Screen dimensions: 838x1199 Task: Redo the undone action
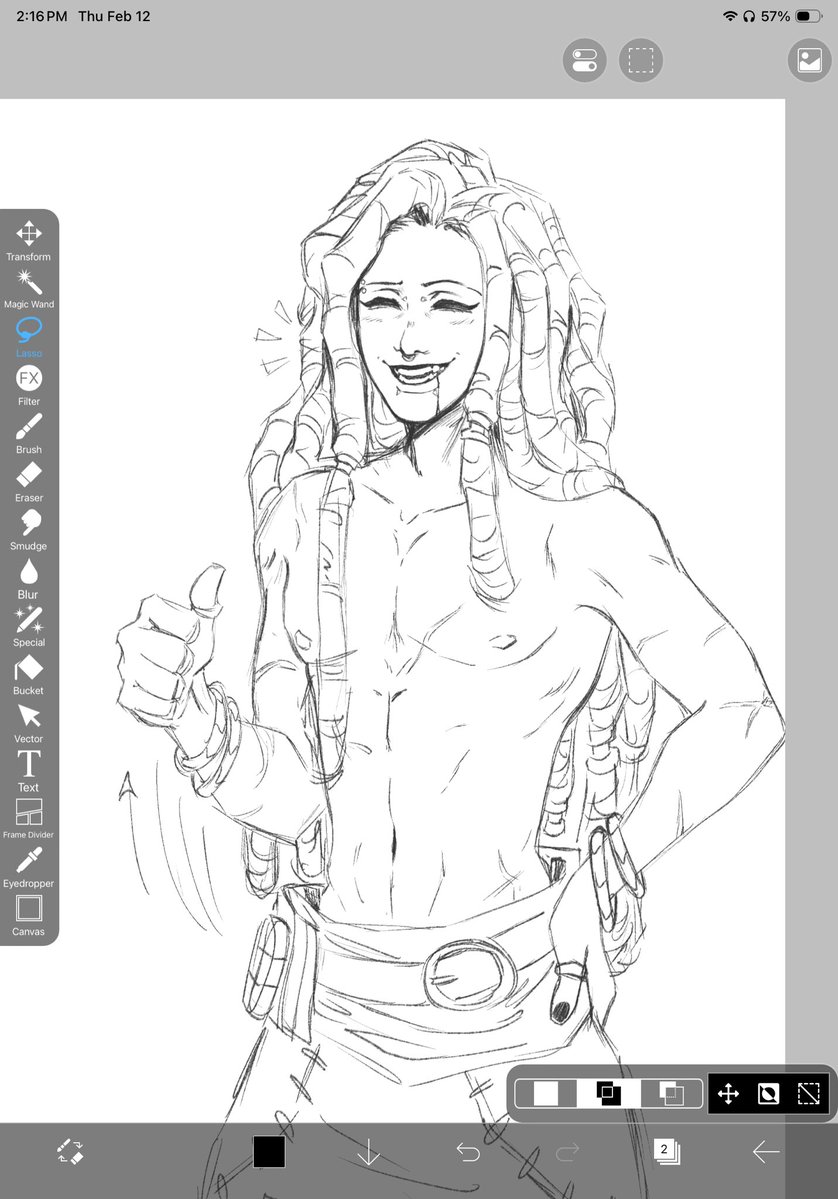click(567, 1152)
